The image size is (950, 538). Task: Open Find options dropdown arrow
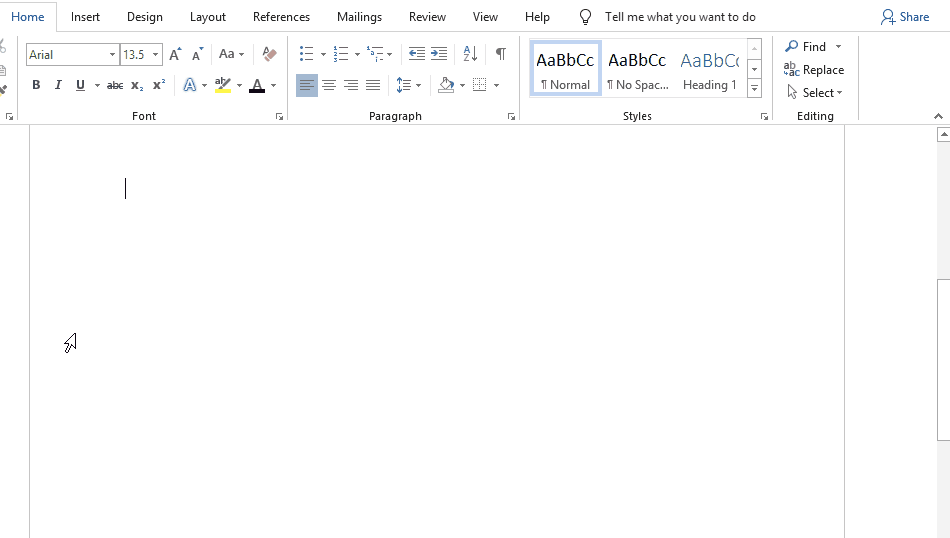[839, 47]
